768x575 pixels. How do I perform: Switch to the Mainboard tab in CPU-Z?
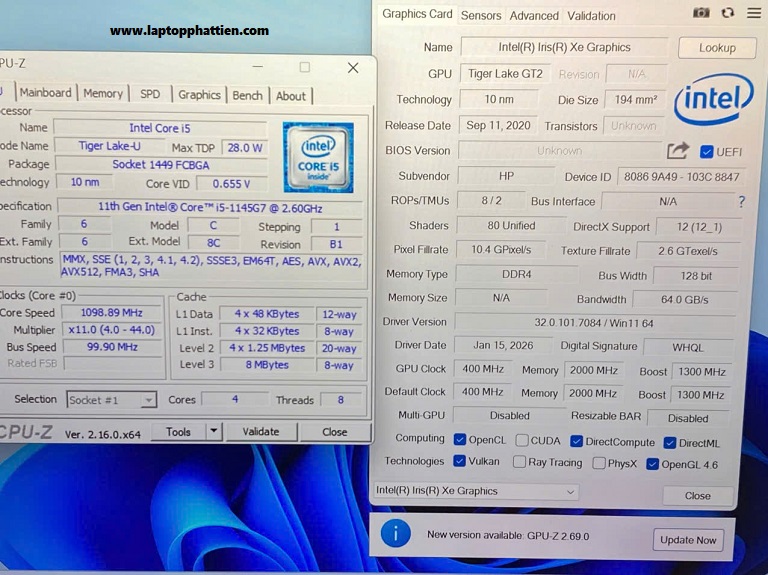click(46, 93)
